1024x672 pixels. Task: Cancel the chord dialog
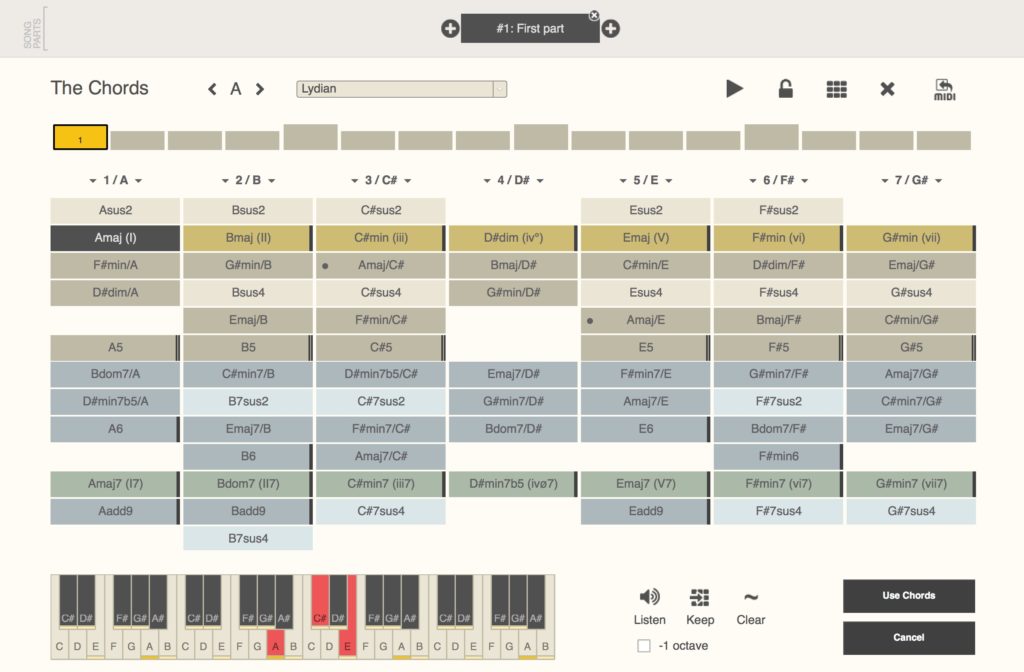(x=908, y=637)
